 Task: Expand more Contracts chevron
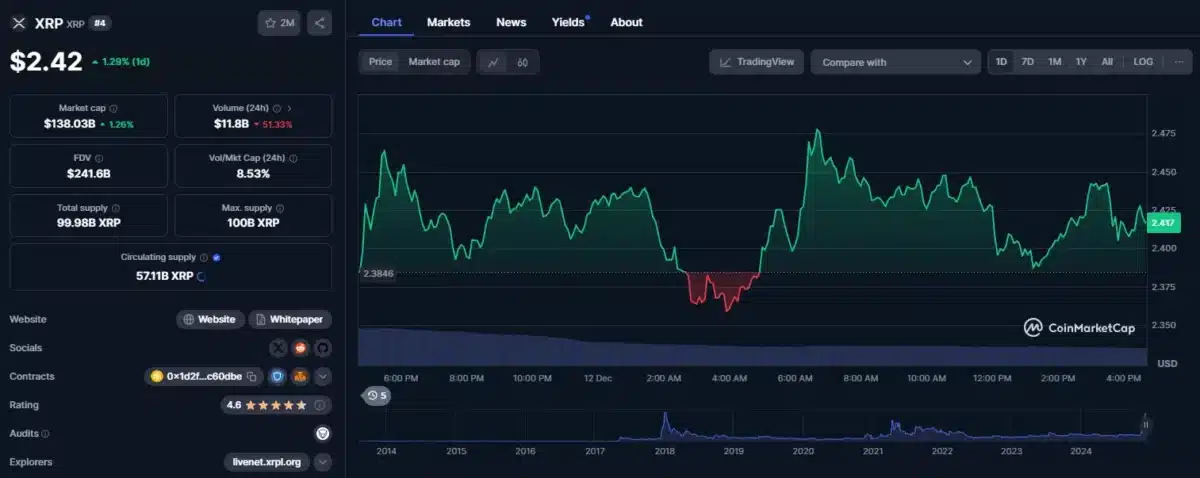[323, 376]
